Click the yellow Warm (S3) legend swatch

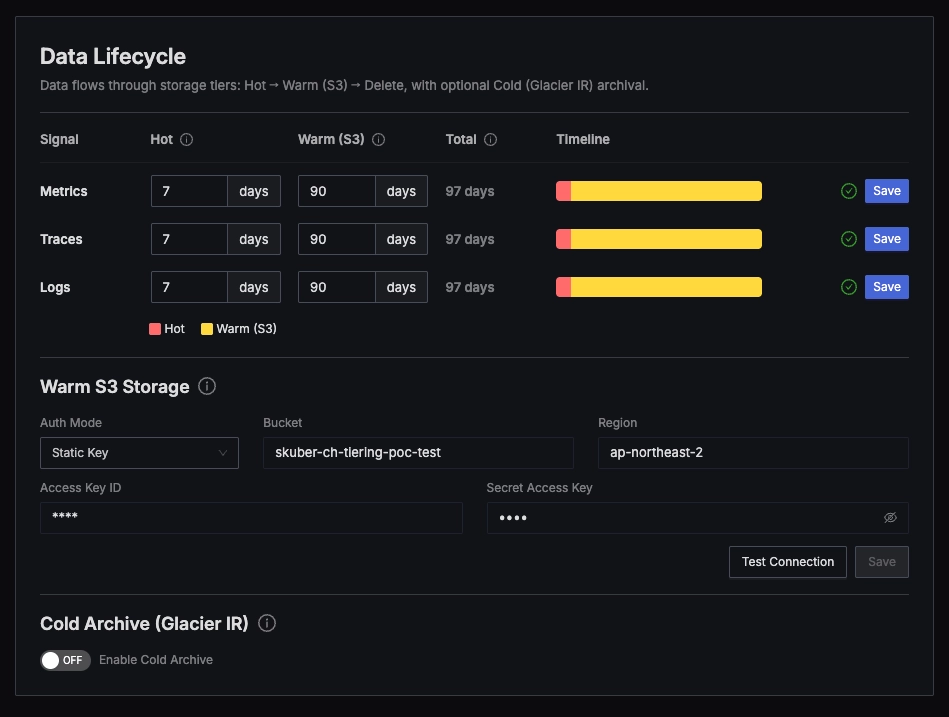click(x=207, y=329)
